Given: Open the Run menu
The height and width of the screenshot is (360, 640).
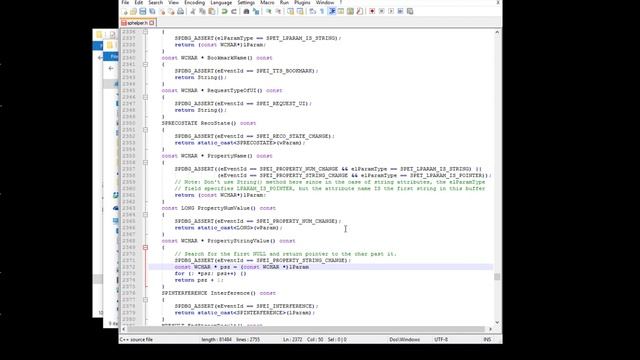Looking at the screenshot, I should point(284,2).
